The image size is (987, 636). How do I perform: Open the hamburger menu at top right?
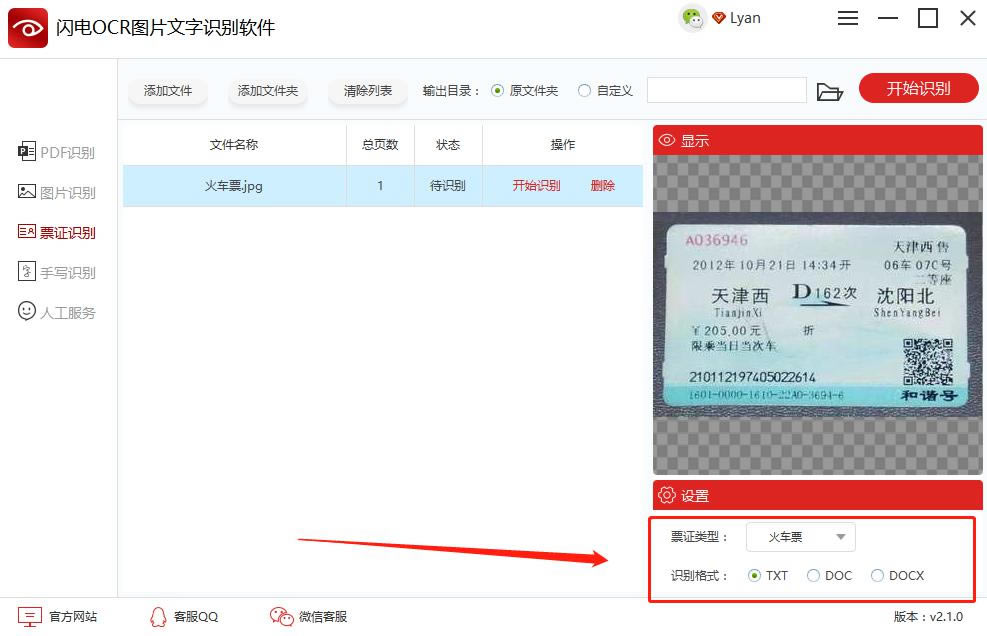click(x=848, y=18)
